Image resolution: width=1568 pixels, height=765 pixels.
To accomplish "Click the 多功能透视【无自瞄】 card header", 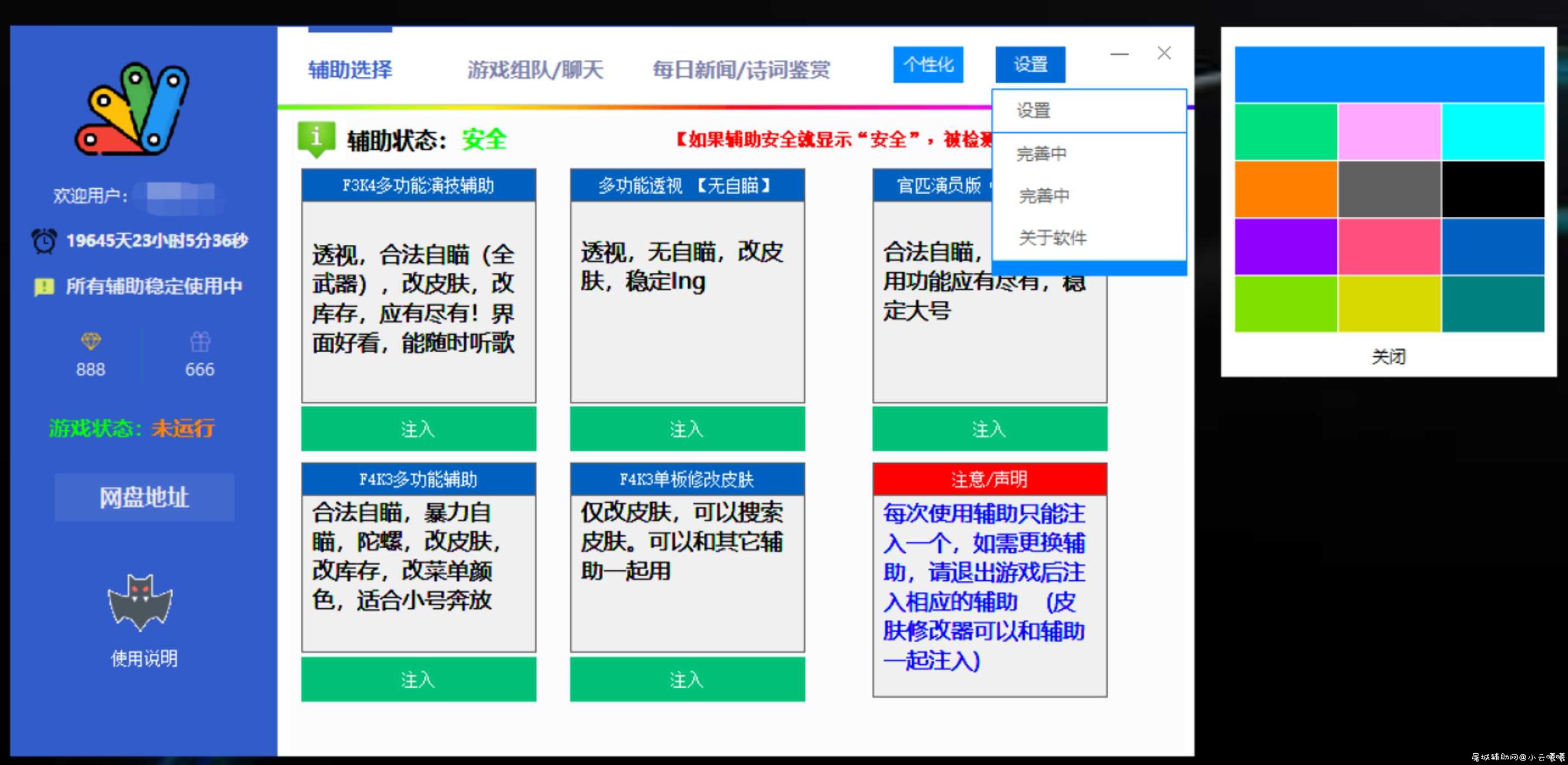I will [687, 185].
